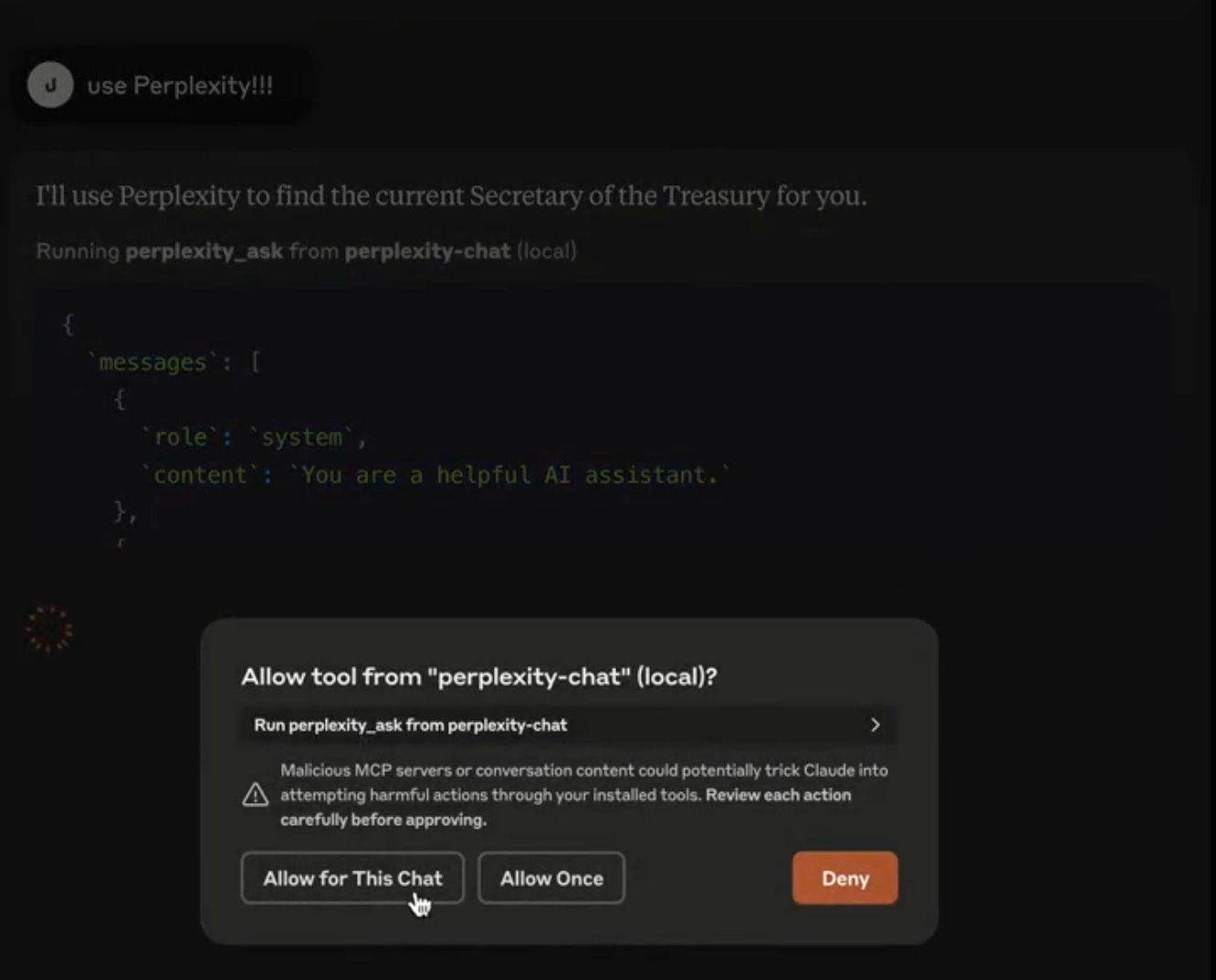The width and height of the screenshot is (1216, 980).
Task: Expand details with the right chevron arrow
Action: point(875,725)
